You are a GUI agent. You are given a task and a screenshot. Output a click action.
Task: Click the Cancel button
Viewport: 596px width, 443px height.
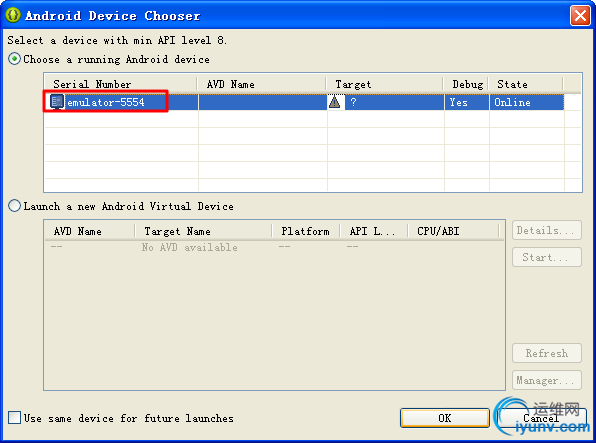click(x=541, y=418)
